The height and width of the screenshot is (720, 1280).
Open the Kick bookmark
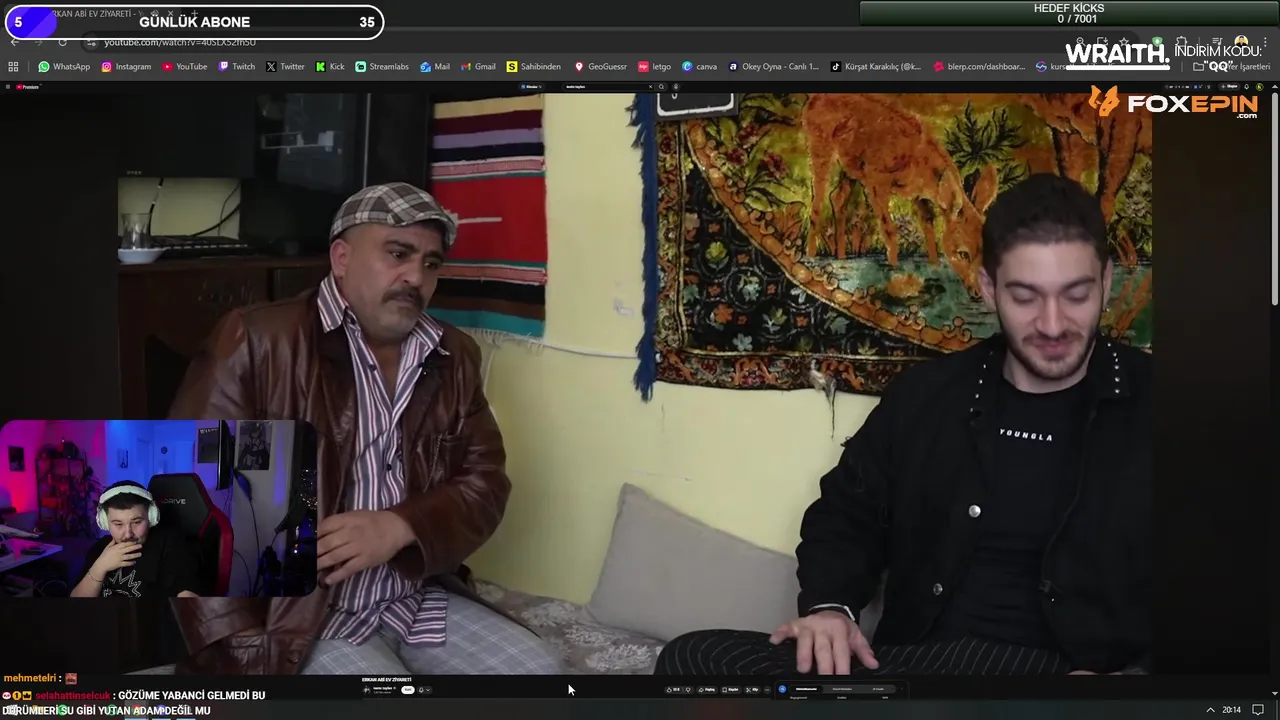point(329,66)
